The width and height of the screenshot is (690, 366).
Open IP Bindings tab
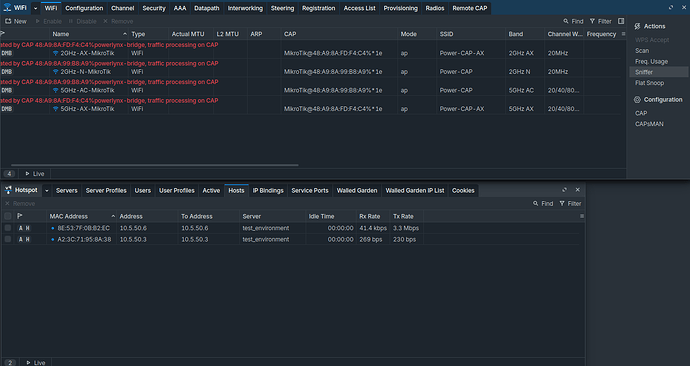[268, 190]
